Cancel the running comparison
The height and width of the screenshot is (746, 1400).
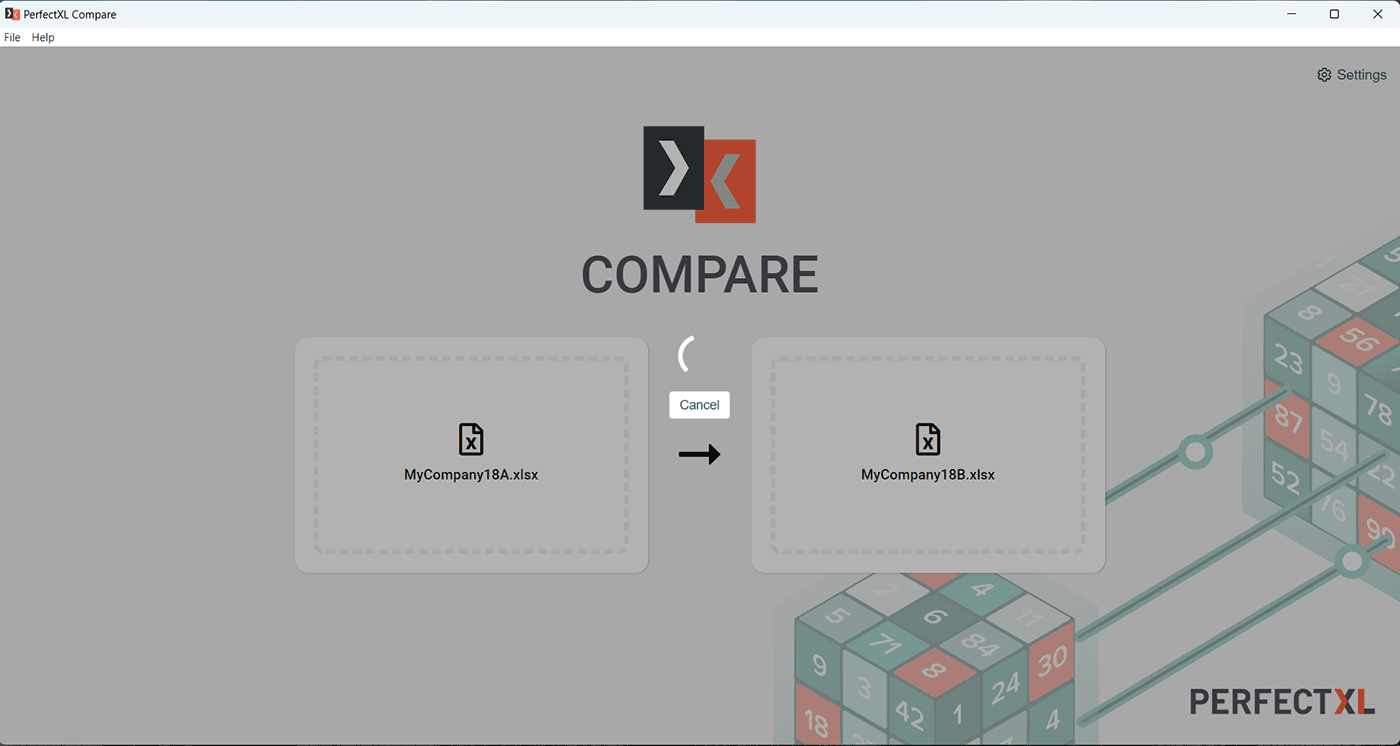click(698, 404)
